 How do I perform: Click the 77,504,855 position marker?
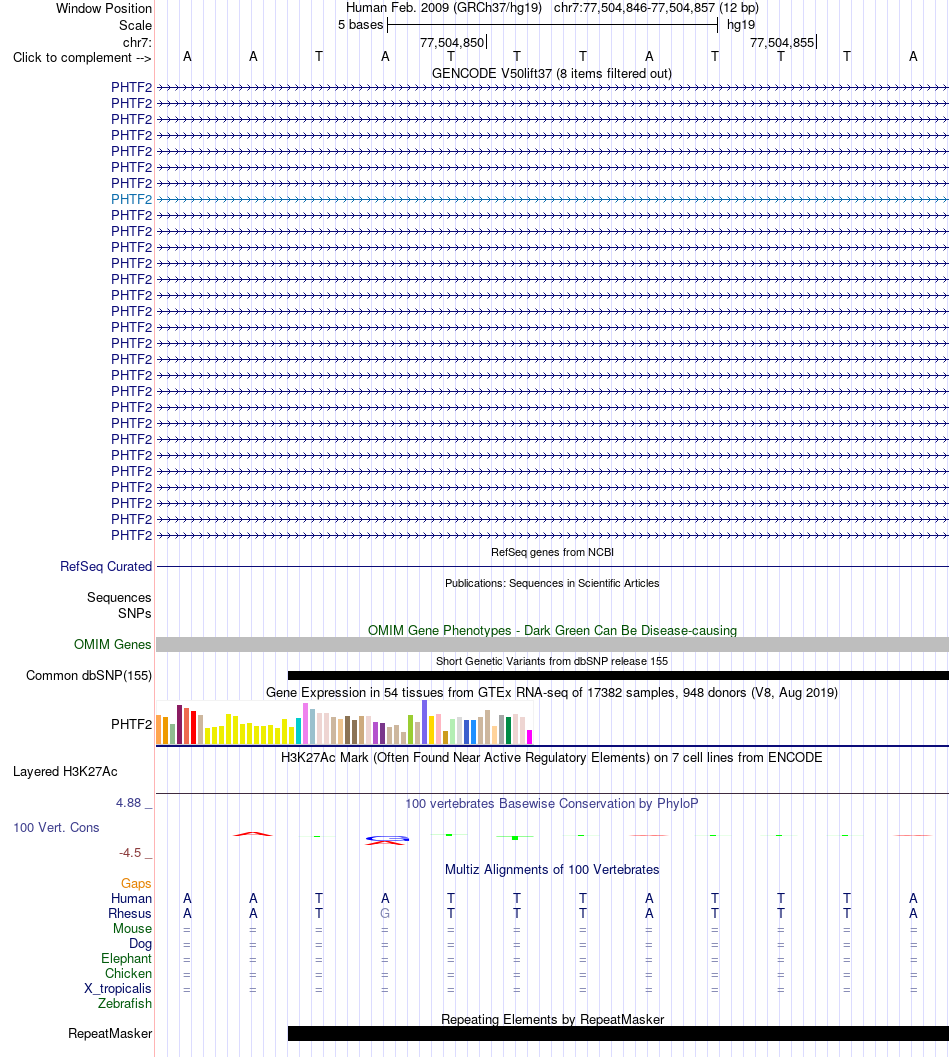(782, 42)
